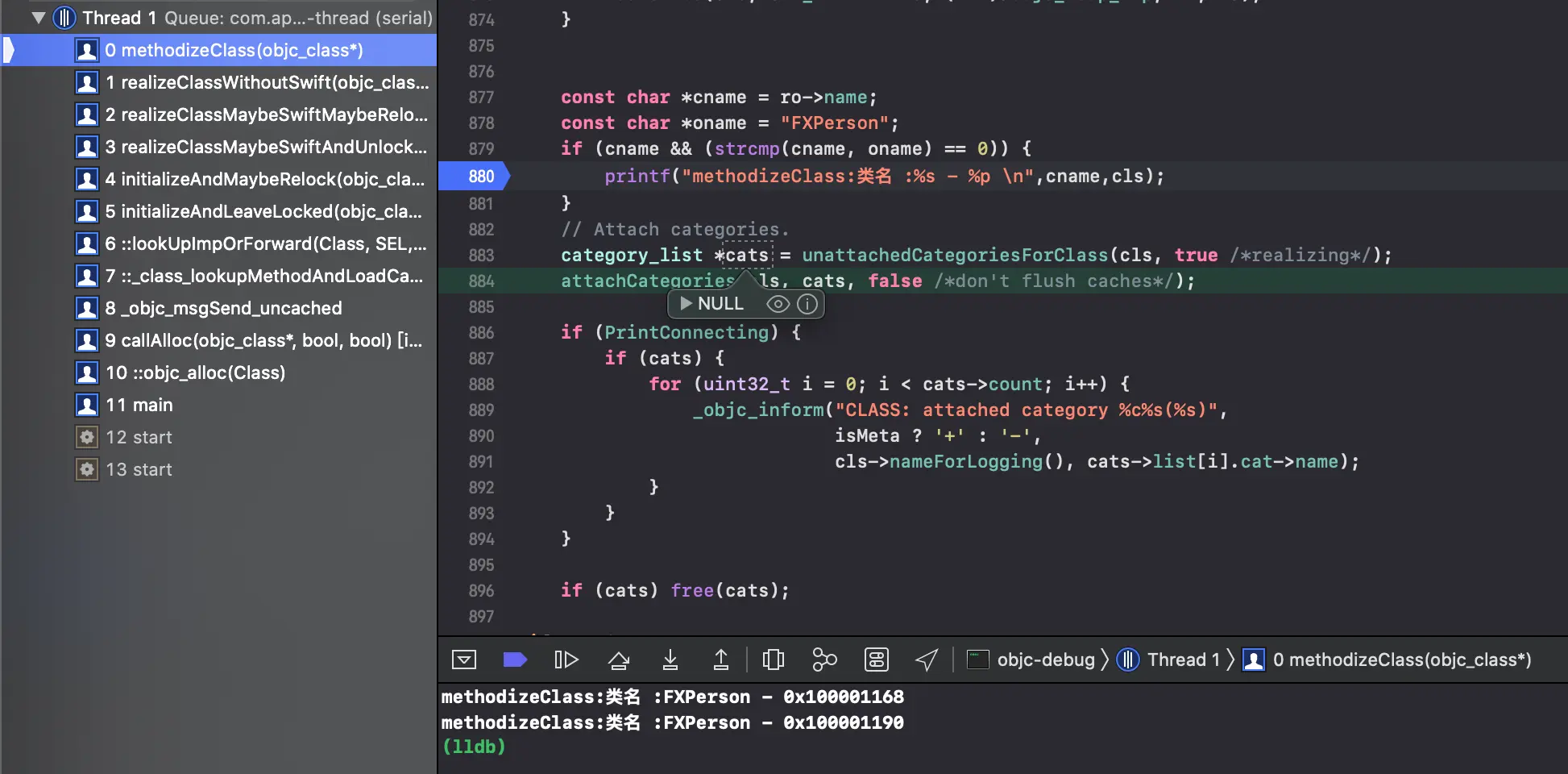The width and height of the screenshot is (1568, 774).
Task: Click the Thread 1 thread icon in navigator
Action: [64, 18]
